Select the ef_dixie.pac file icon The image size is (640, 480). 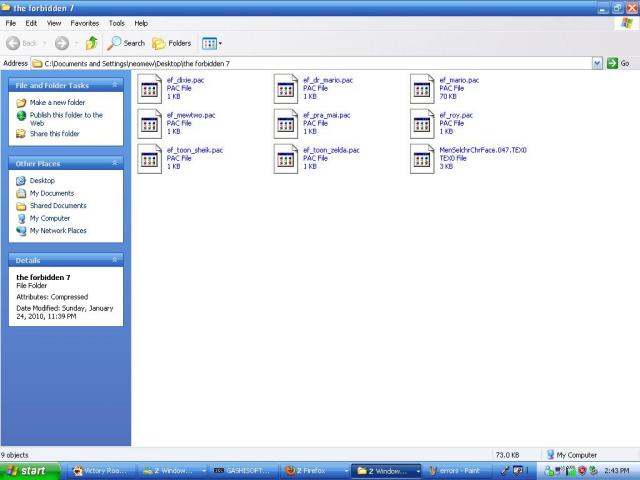coord(149,88)
